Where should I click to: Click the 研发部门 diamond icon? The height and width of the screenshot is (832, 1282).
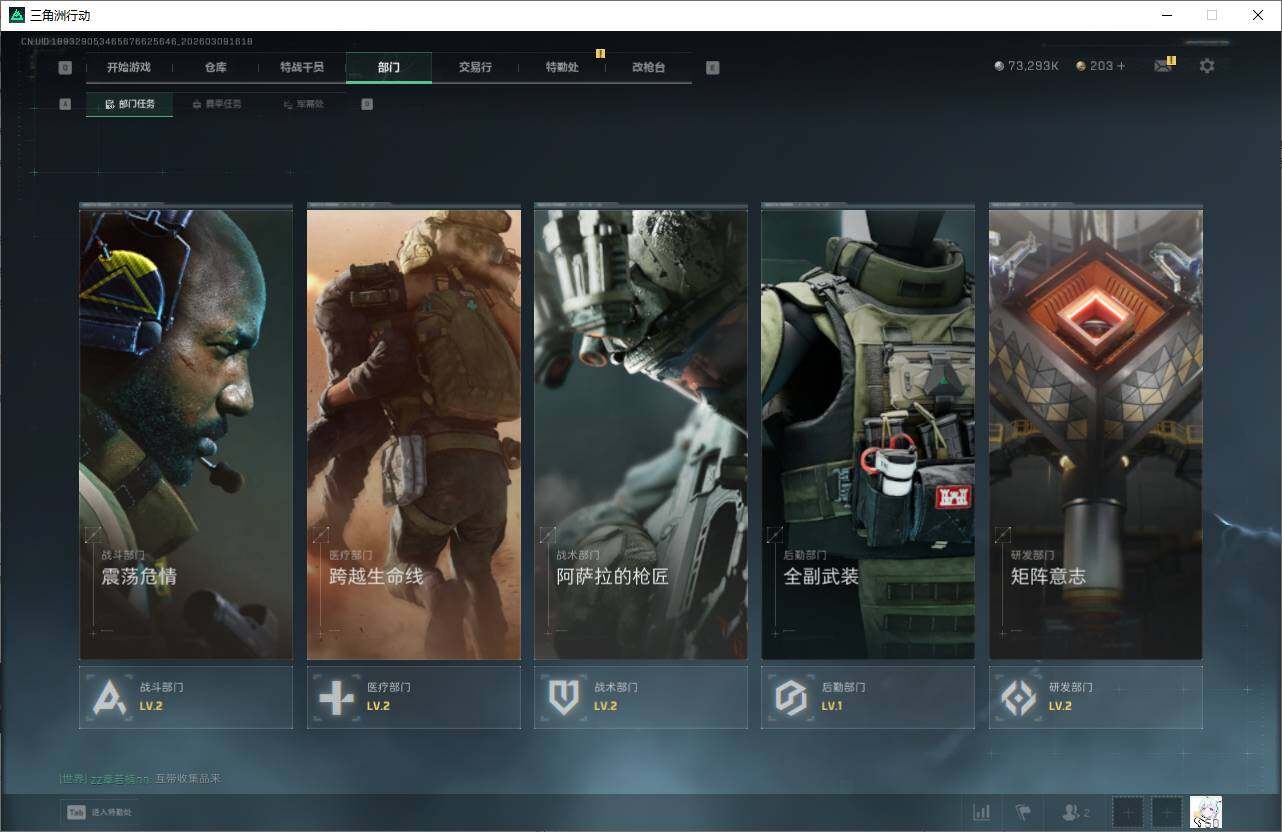click(x=1018, y=697)
